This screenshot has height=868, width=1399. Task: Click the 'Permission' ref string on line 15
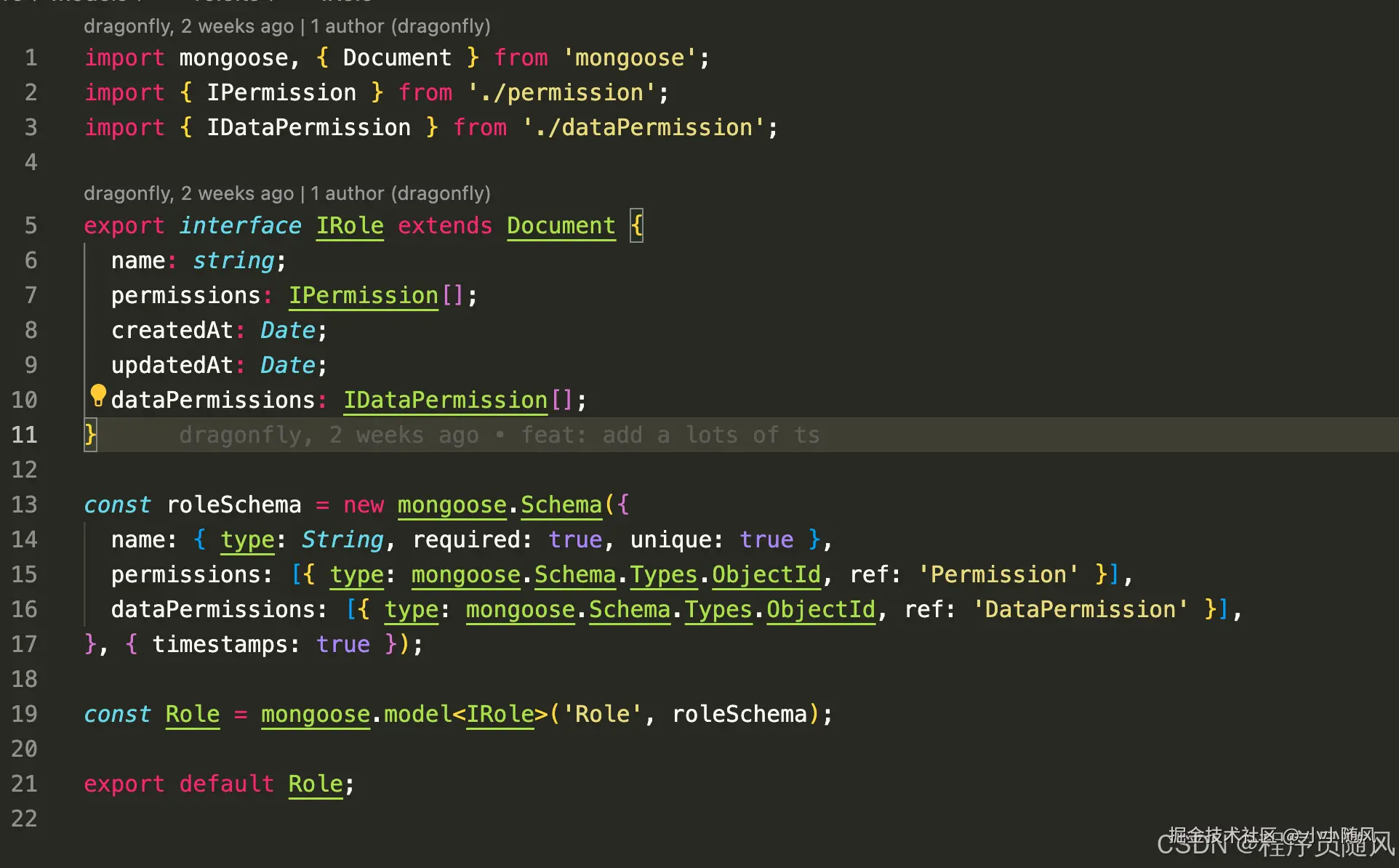pyautogui.click(x=998, y=574)
